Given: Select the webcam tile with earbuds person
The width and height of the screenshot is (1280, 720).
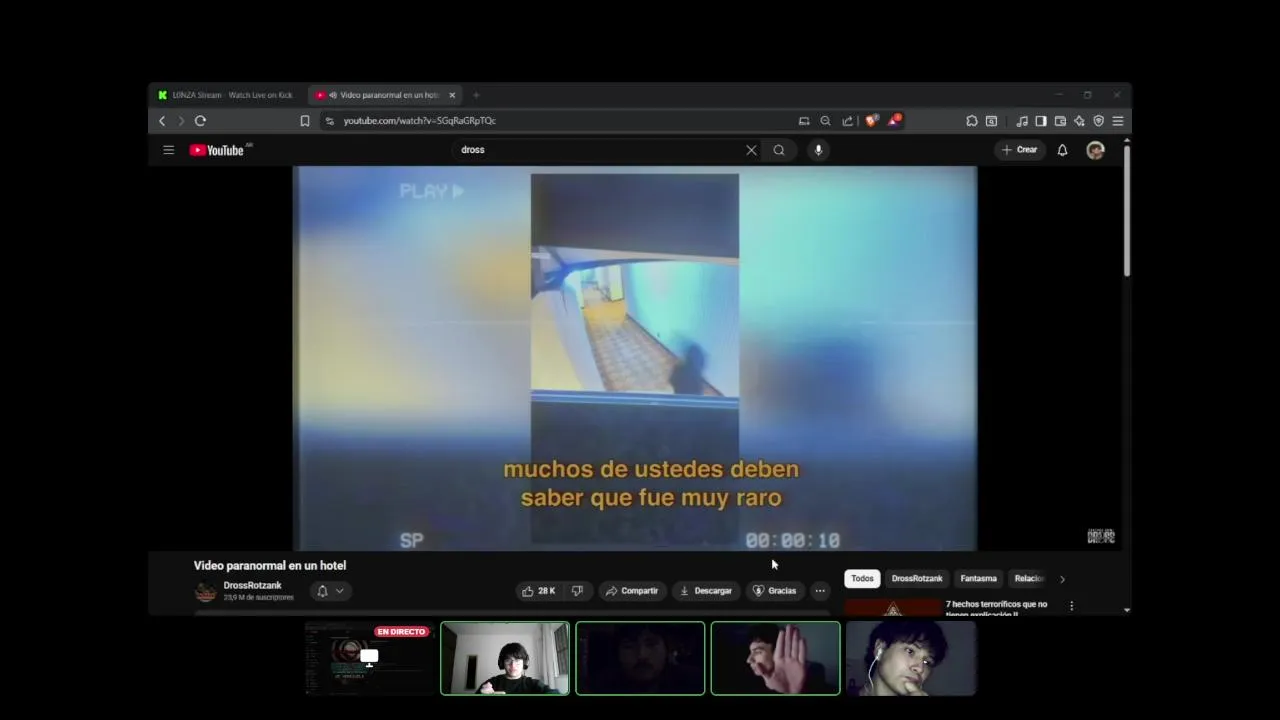Looking at the screenshot, I should point(911,658).
